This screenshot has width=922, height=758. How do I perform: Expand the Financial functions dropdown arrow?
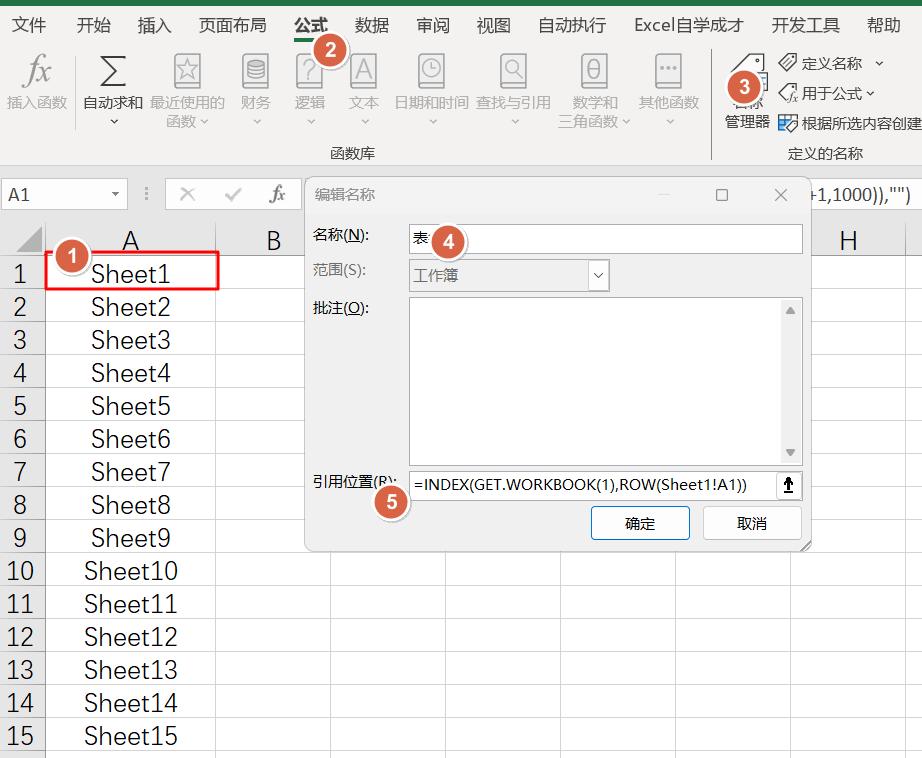257,122
